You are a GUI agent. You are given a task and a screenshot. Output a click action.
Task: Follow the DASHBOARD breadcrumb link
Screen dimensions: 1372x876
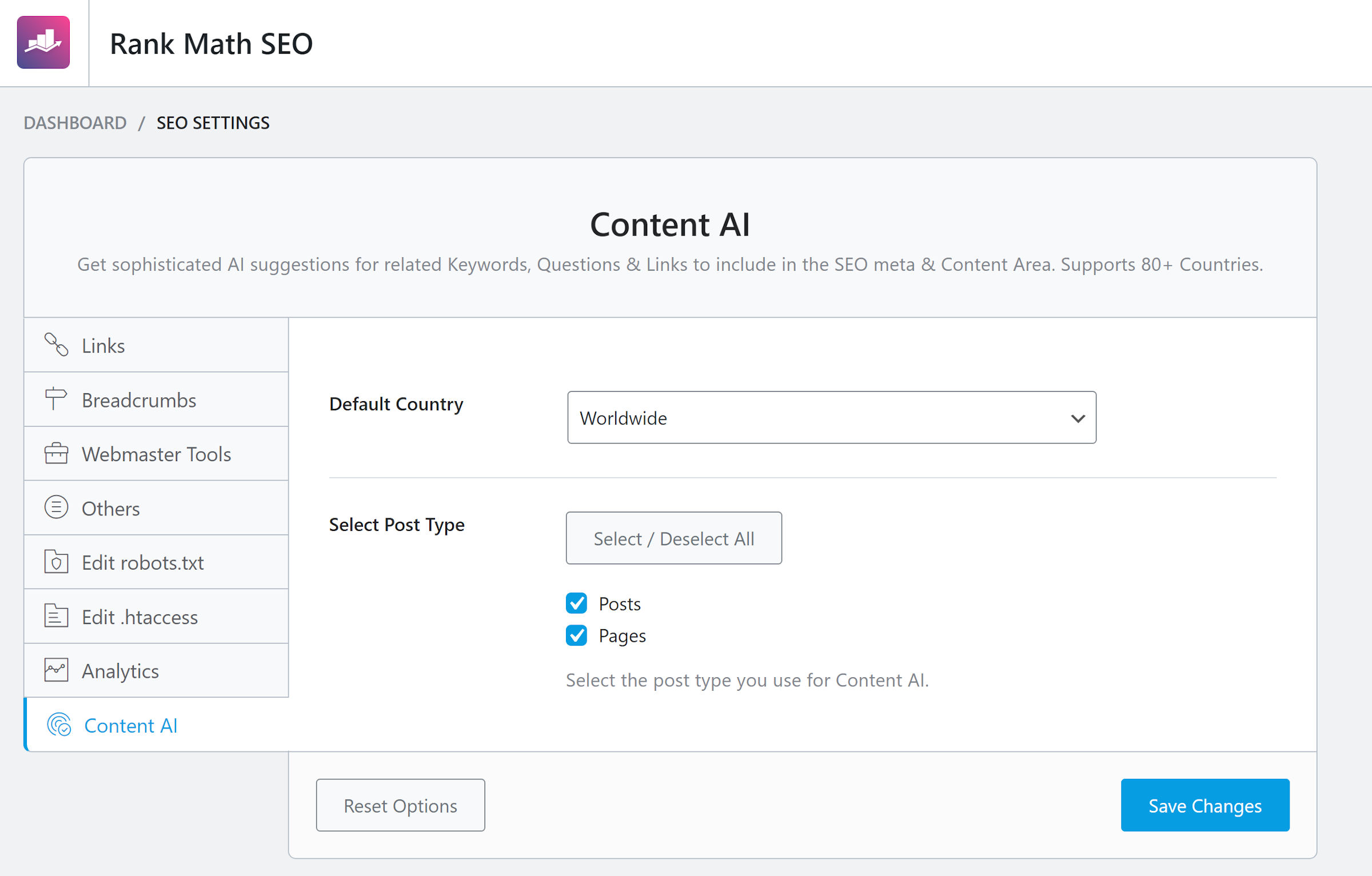pyautogui.click(x=75, y=123)
